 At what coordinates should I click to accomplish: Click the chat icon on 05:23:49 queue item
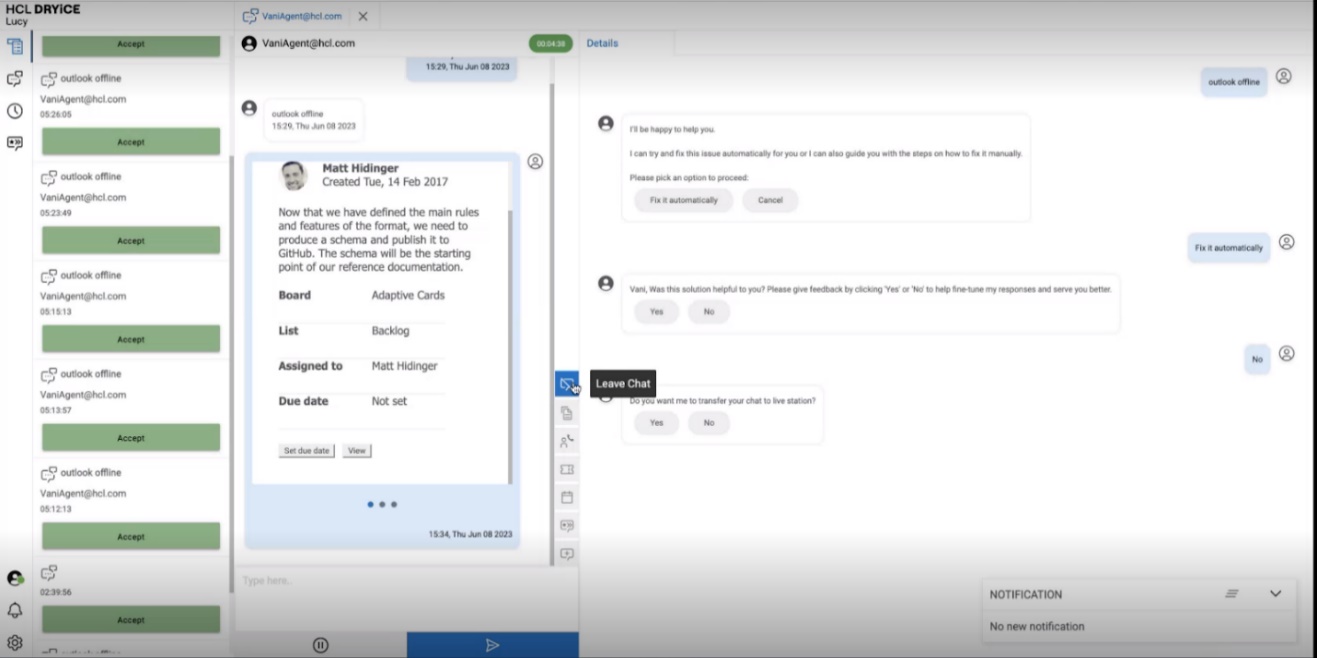49,177
